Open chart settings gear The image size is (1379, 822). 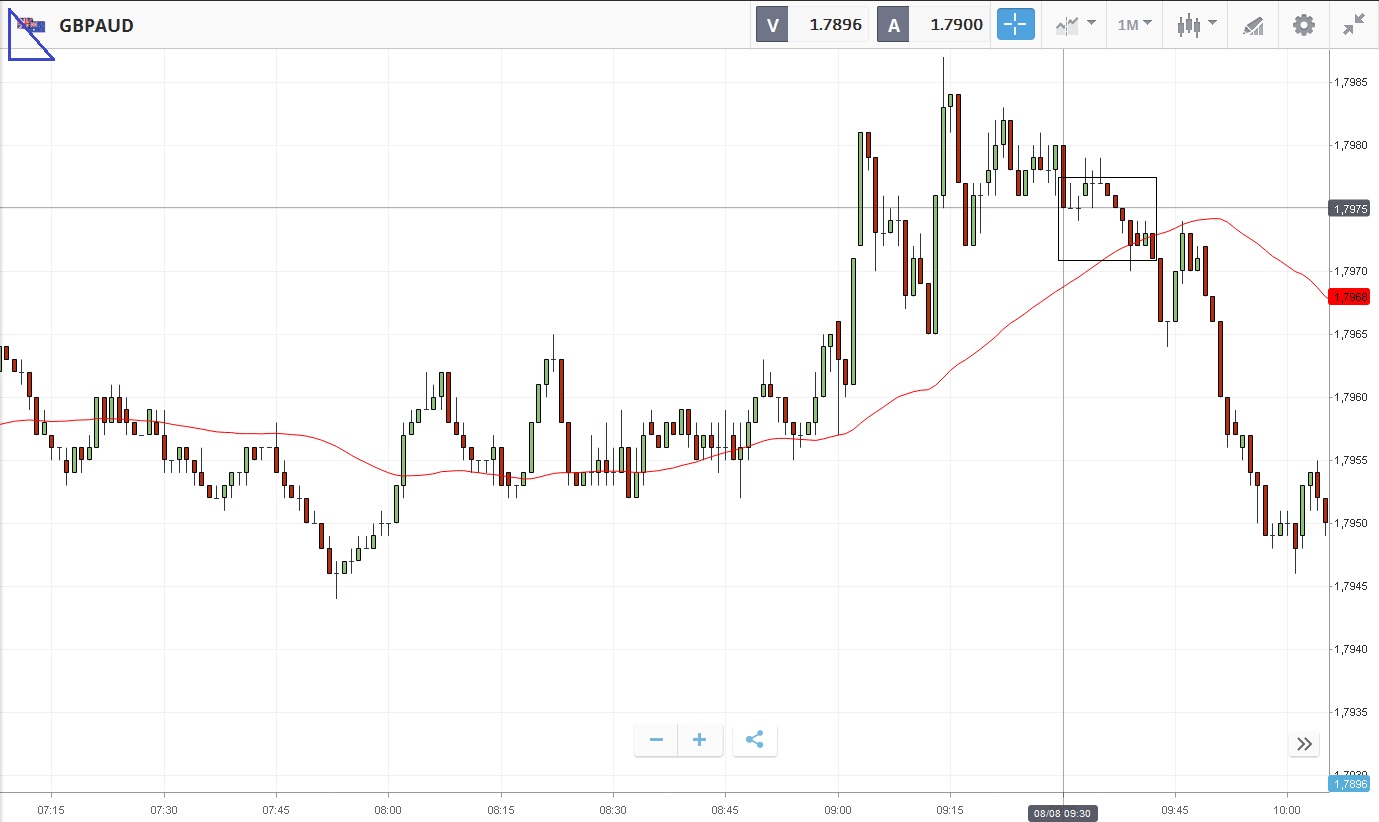[1304, 25]
